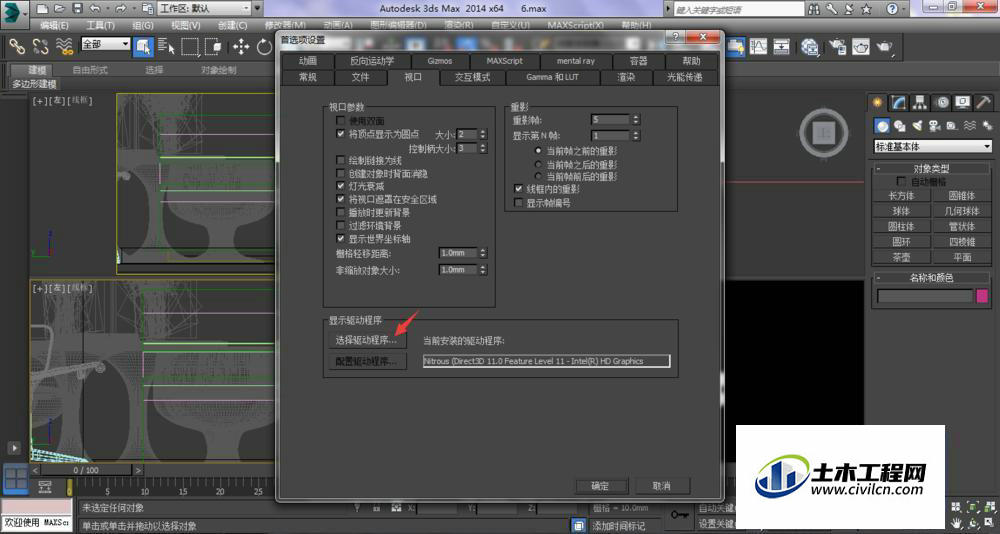Viewport: 1000px width, 534px height.
Task: Enable 播放时更新背景 checkbox
Action: point(341,212)
